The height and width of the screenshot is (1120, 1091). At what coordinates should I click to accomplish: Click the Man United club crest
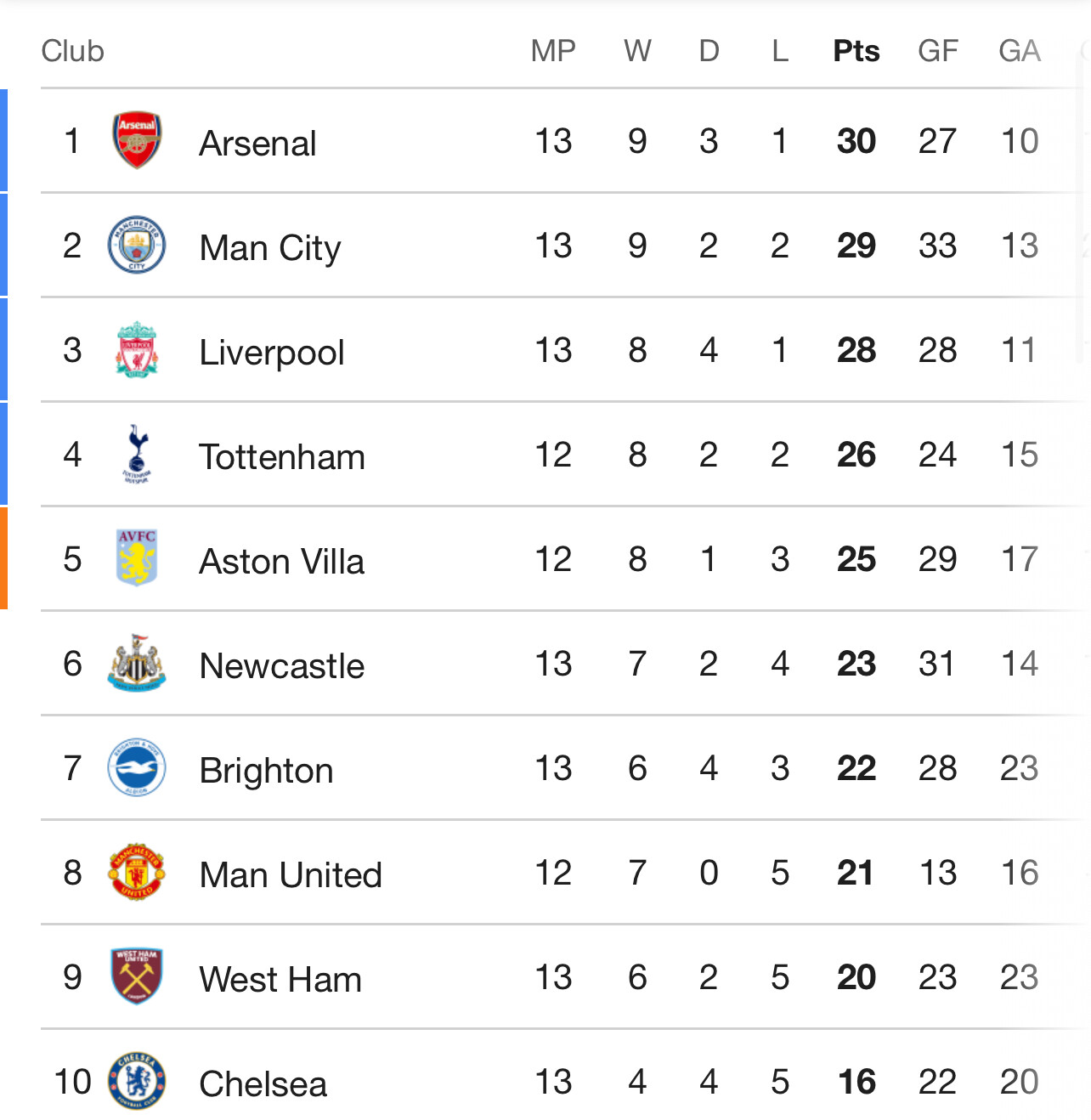point(137,872)
